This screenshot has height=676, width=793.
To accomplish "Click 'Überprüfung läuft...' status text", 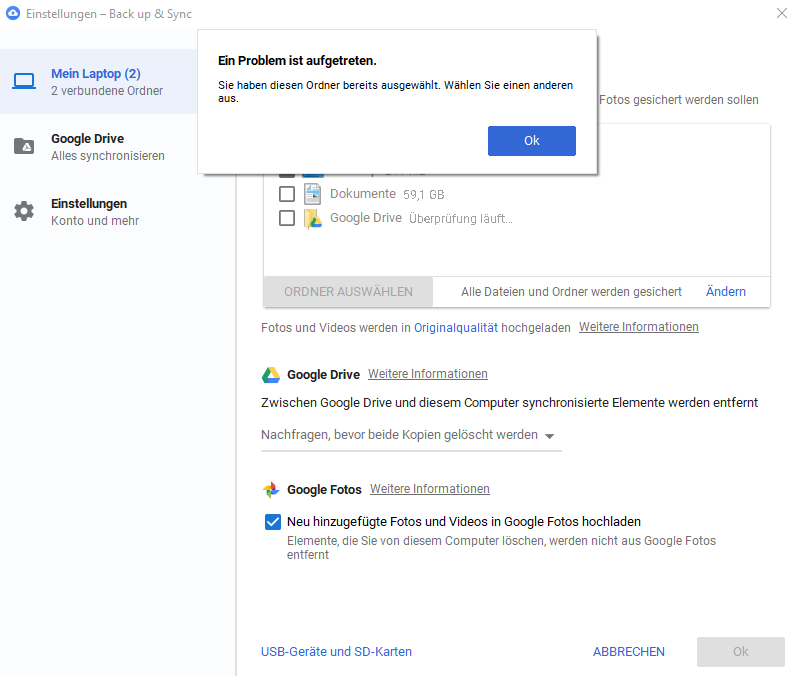I will tap(461, 218).
